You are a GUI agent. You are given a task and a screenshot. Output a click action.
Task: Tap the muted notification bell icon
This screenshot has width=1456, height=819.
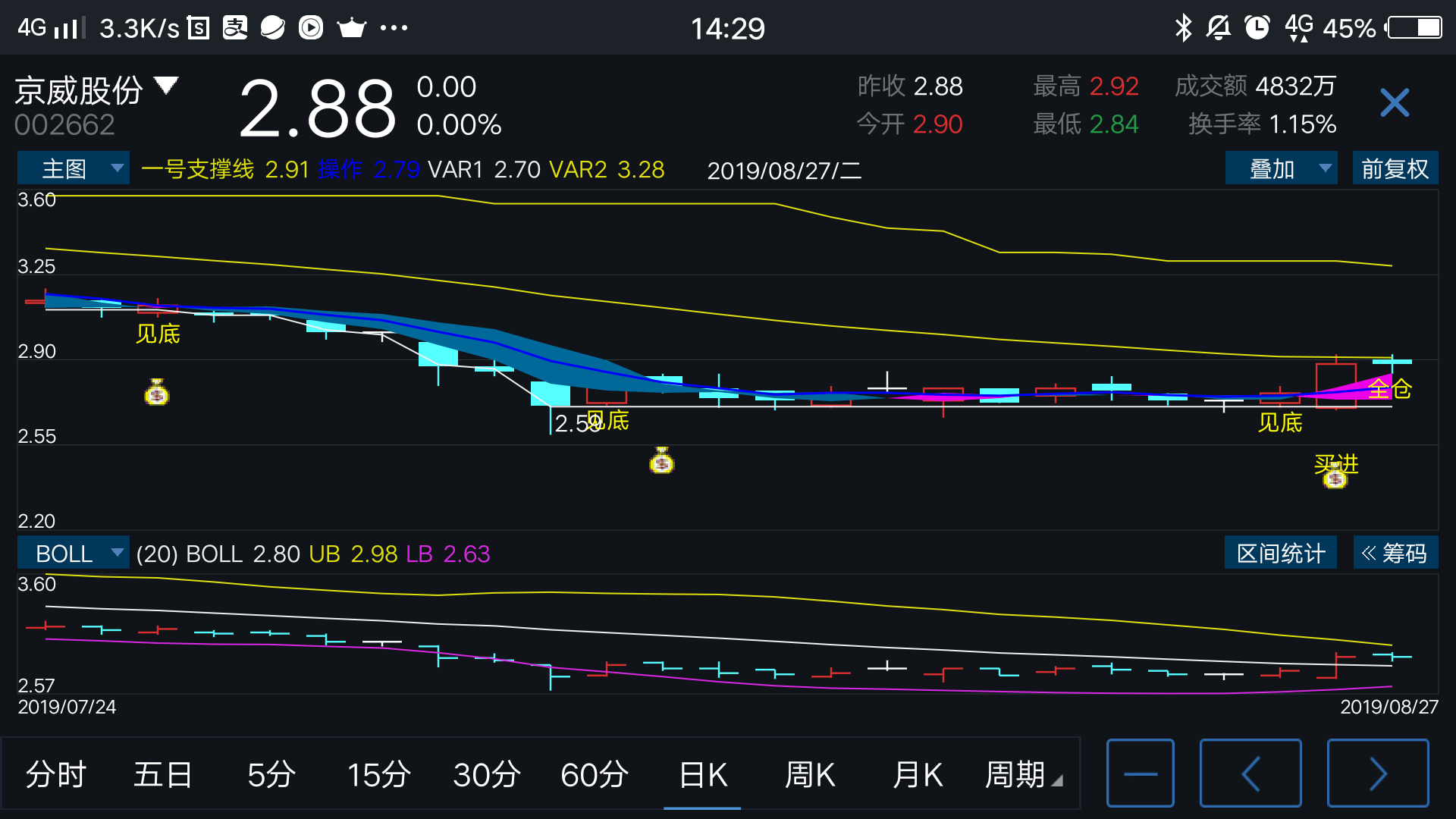click(x=1218, y=28)
